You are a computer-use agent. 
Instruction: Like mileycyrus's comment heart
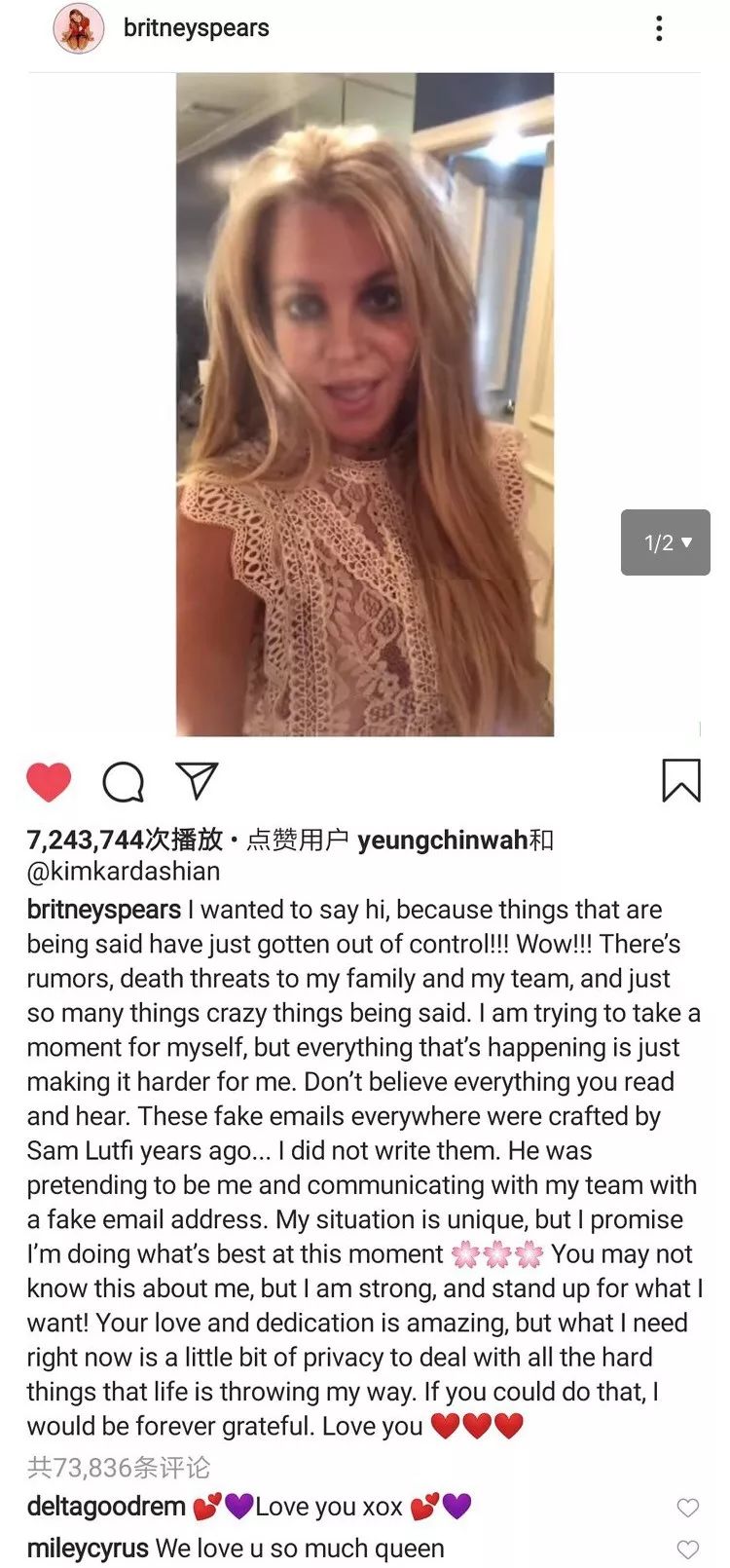click(x=688, y=1549)
